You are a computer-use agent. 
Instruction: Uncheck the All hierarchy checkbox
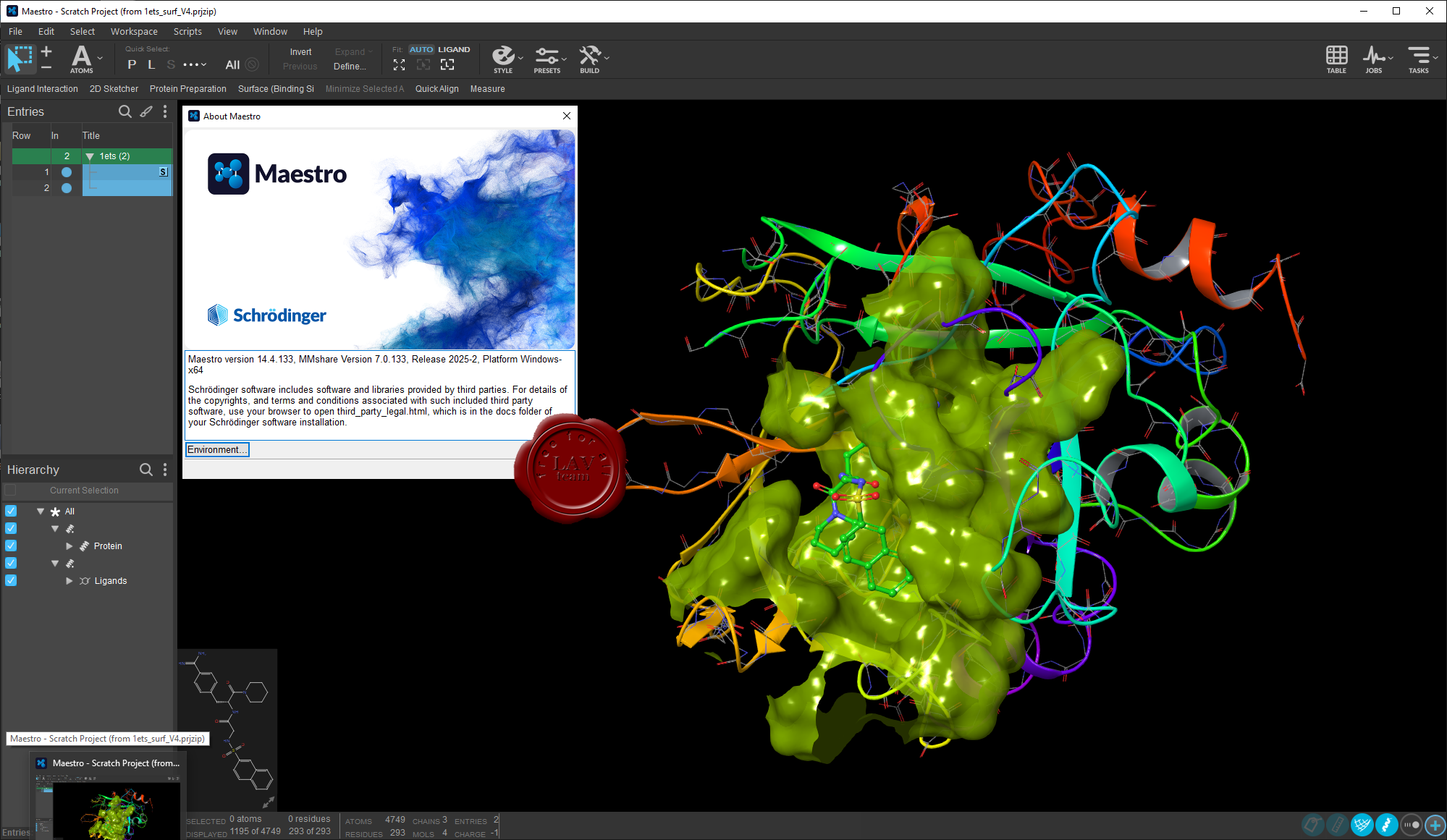(x=11, y=511)
